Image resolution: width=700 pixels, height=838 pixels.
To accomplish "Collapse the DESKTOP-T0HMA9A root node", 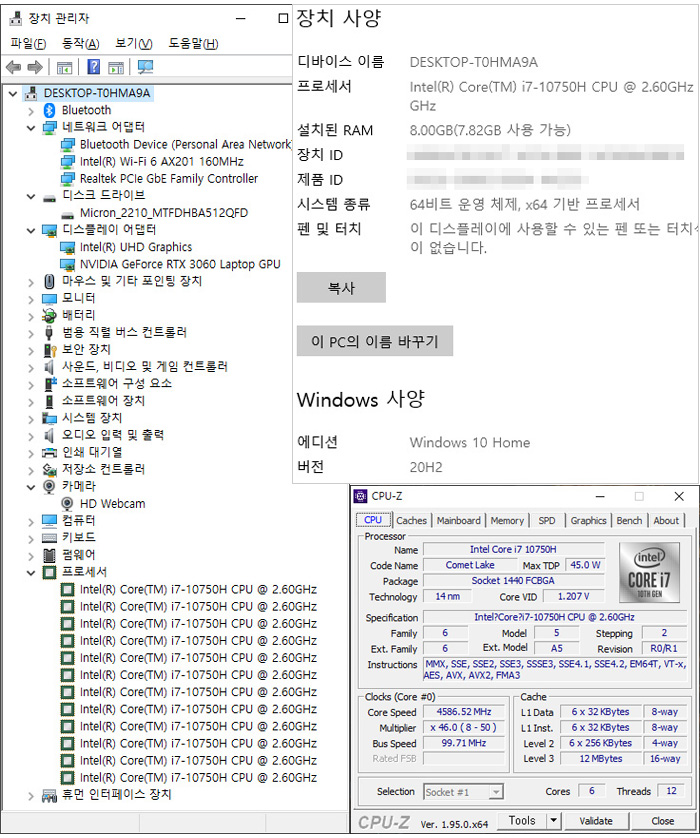I will (x=13, y=94).
